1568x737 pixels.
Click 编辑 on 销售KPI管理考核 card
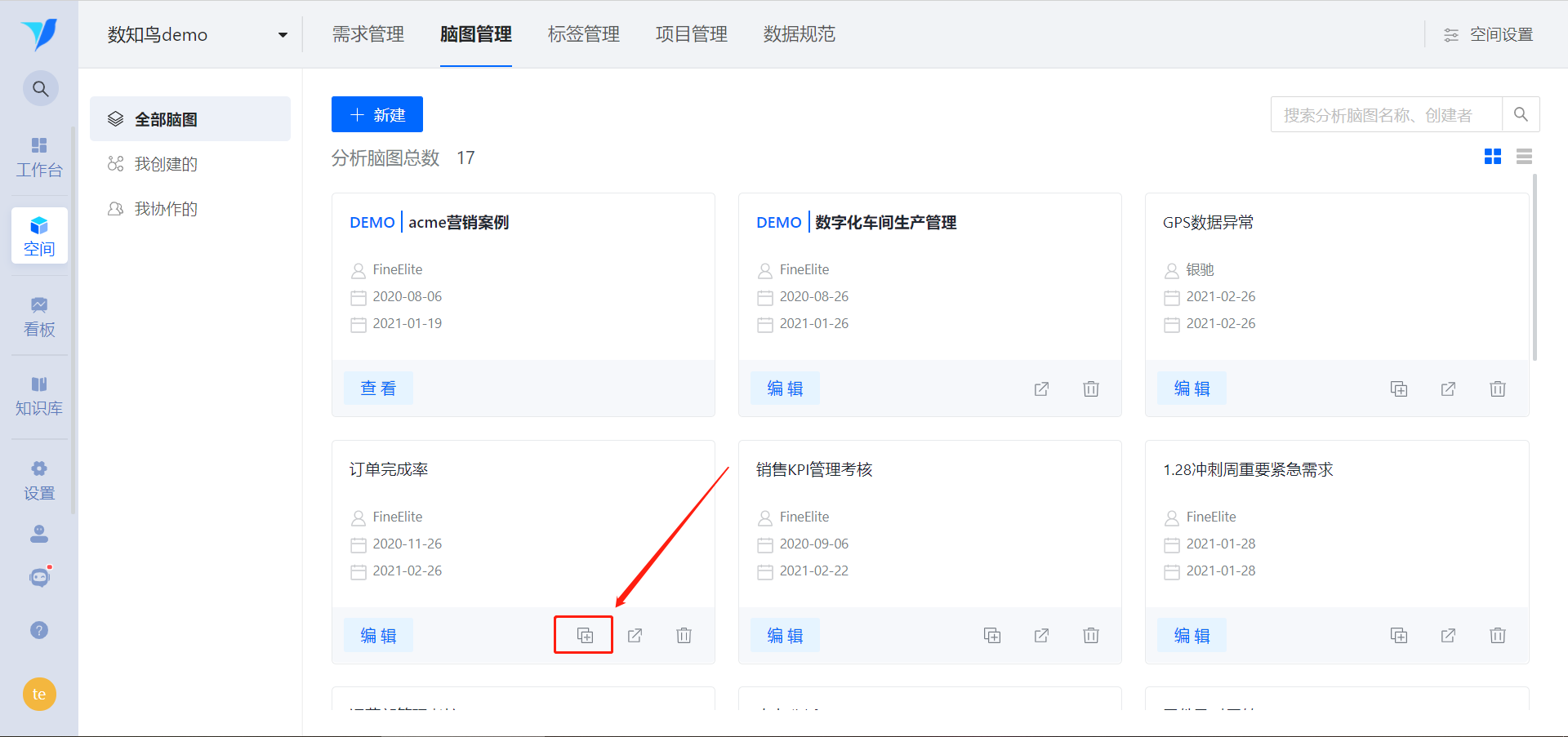pyautogui.click(x=785, y=635)
